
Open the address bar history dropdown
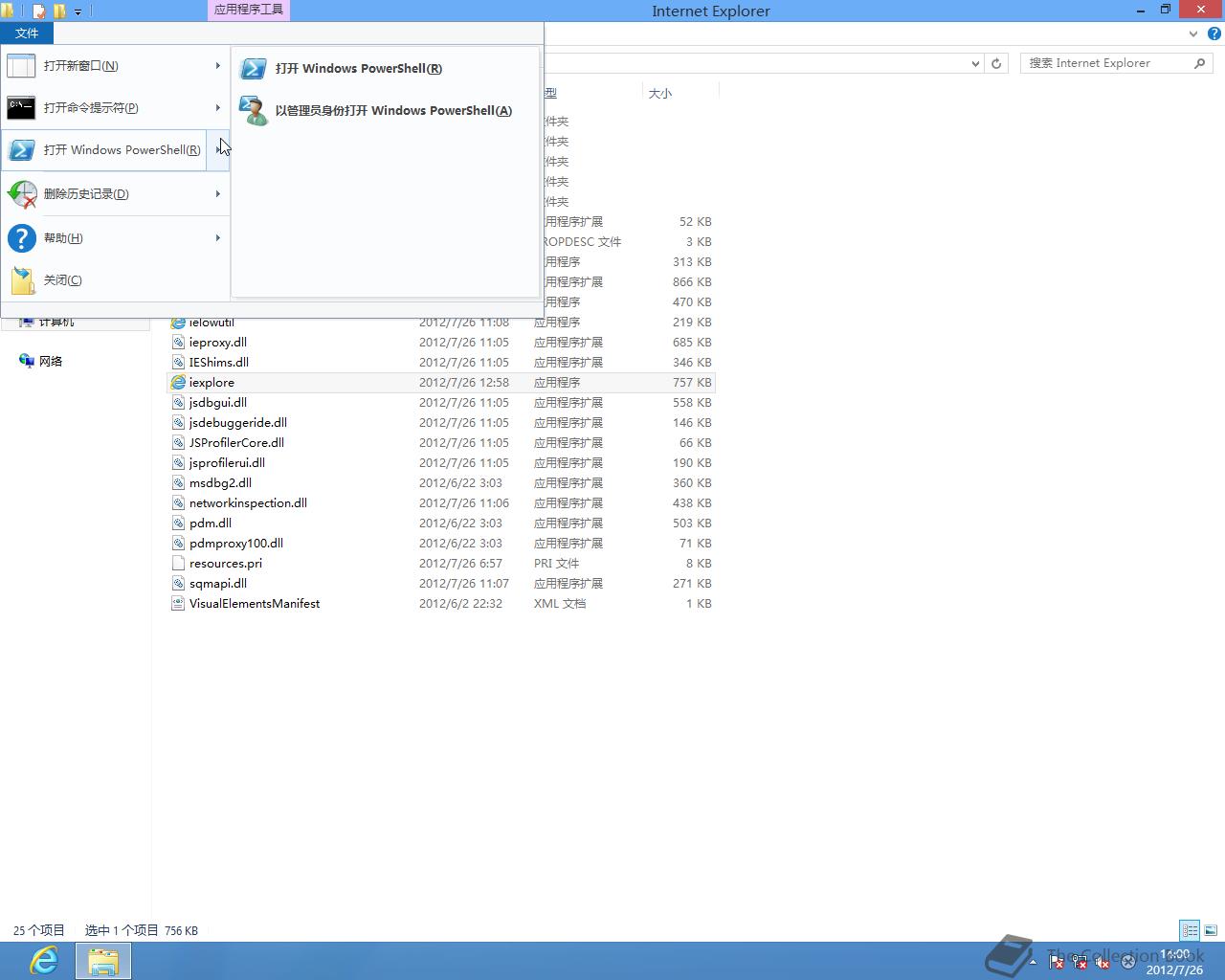click(975, 63)
